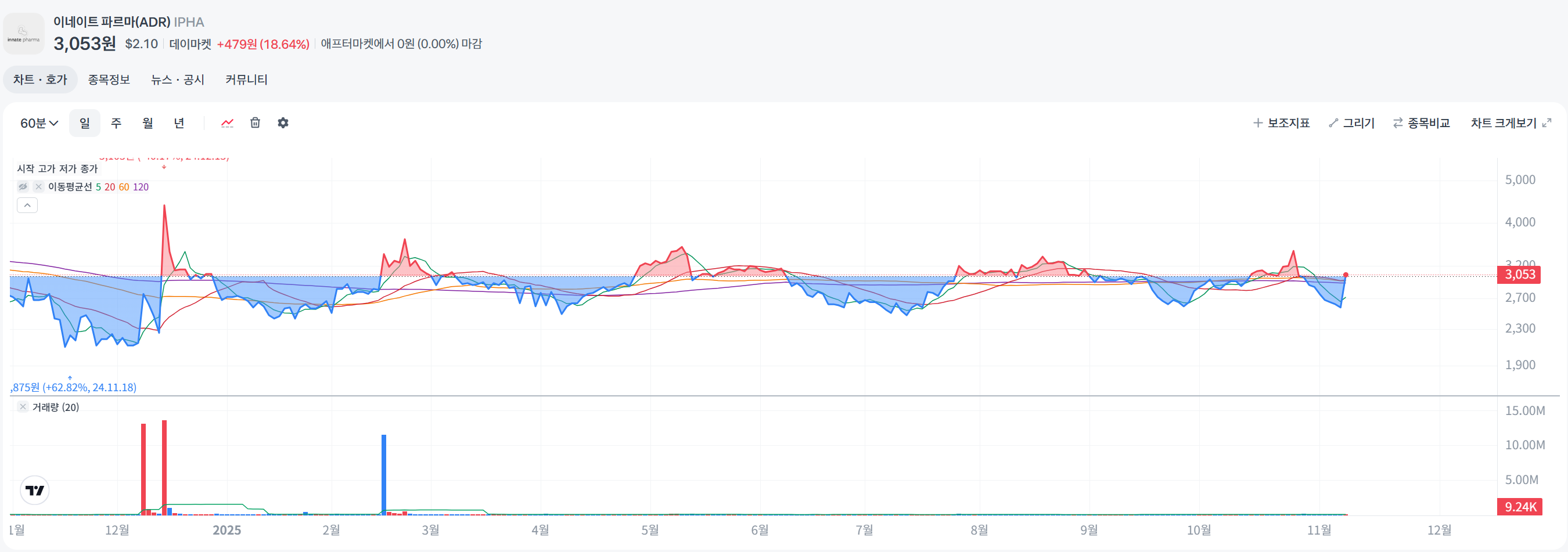
Task: Click the red dot at the latest price
Action: (x=1346, y=275)
